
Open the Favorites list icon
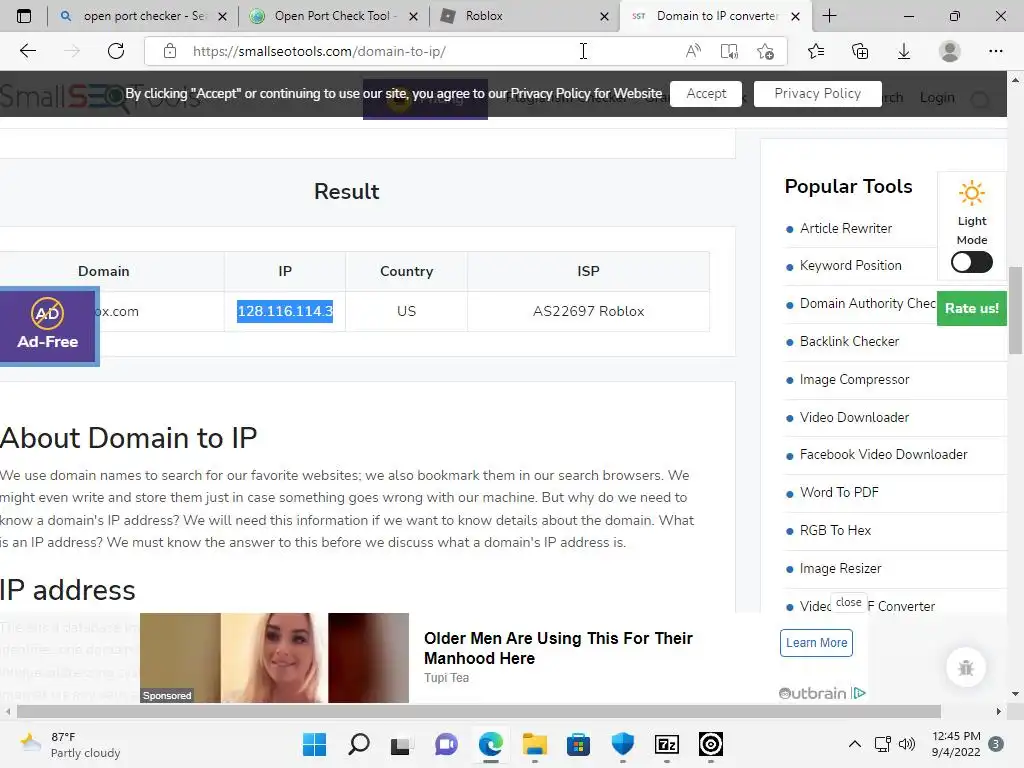pos(816,51)
